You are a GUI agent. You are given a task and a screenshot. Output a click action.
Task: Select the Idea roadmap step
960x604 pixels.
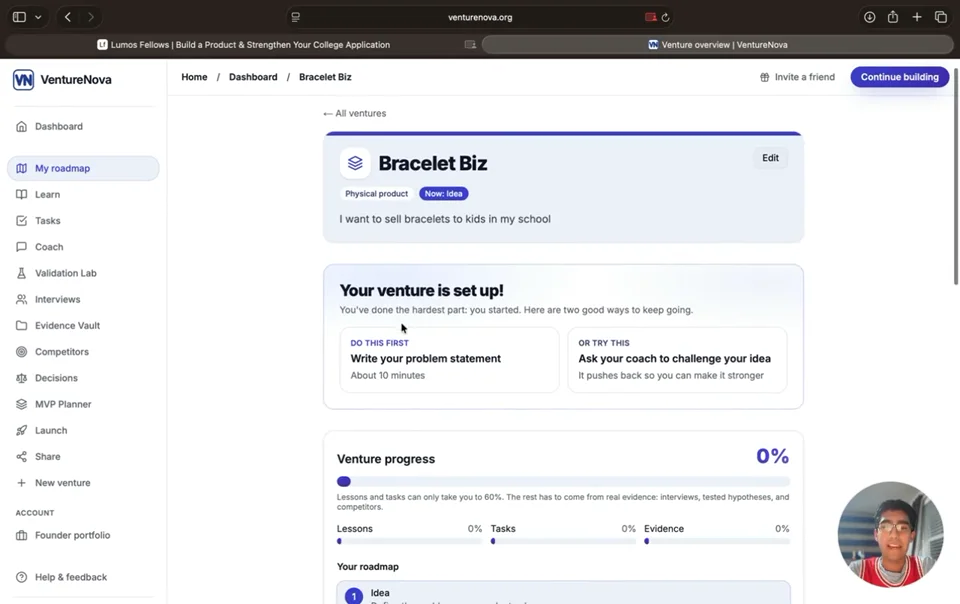(563, 593)
